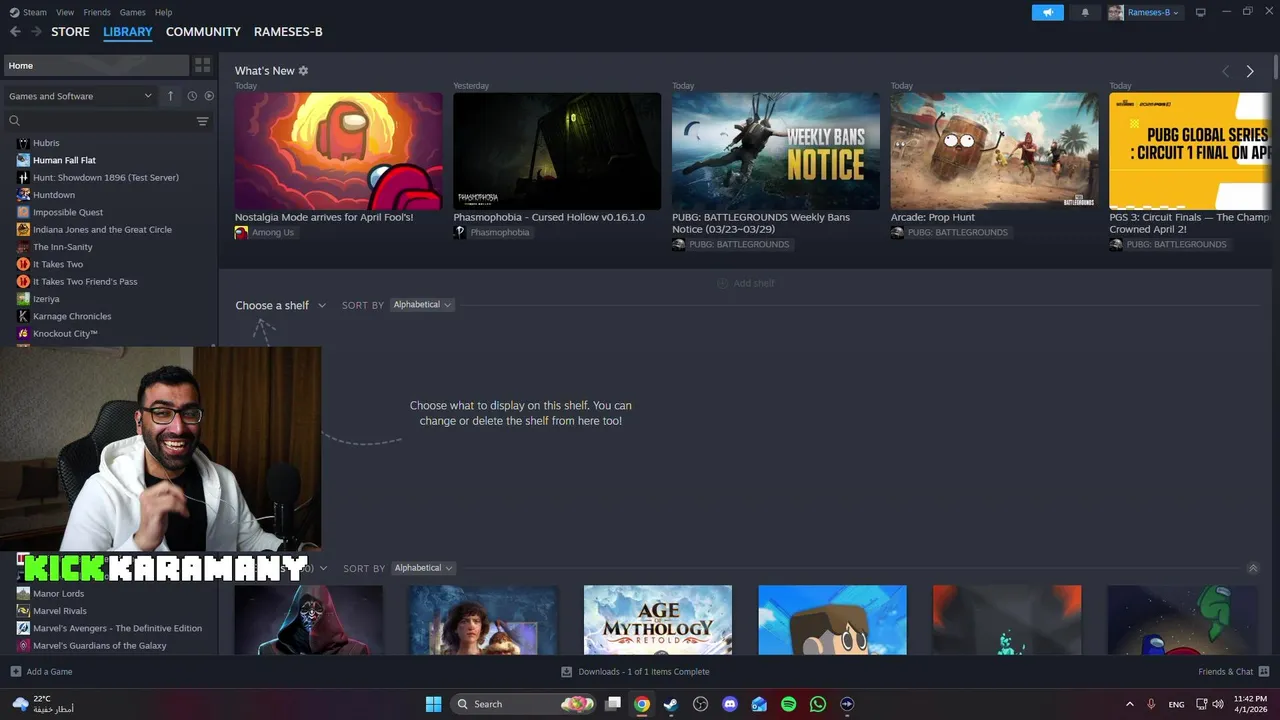Screen dimensions: 1280x720
Task: Open Alphabetical sort dropdown on new shelf
Action: click(x=422, y=305)
